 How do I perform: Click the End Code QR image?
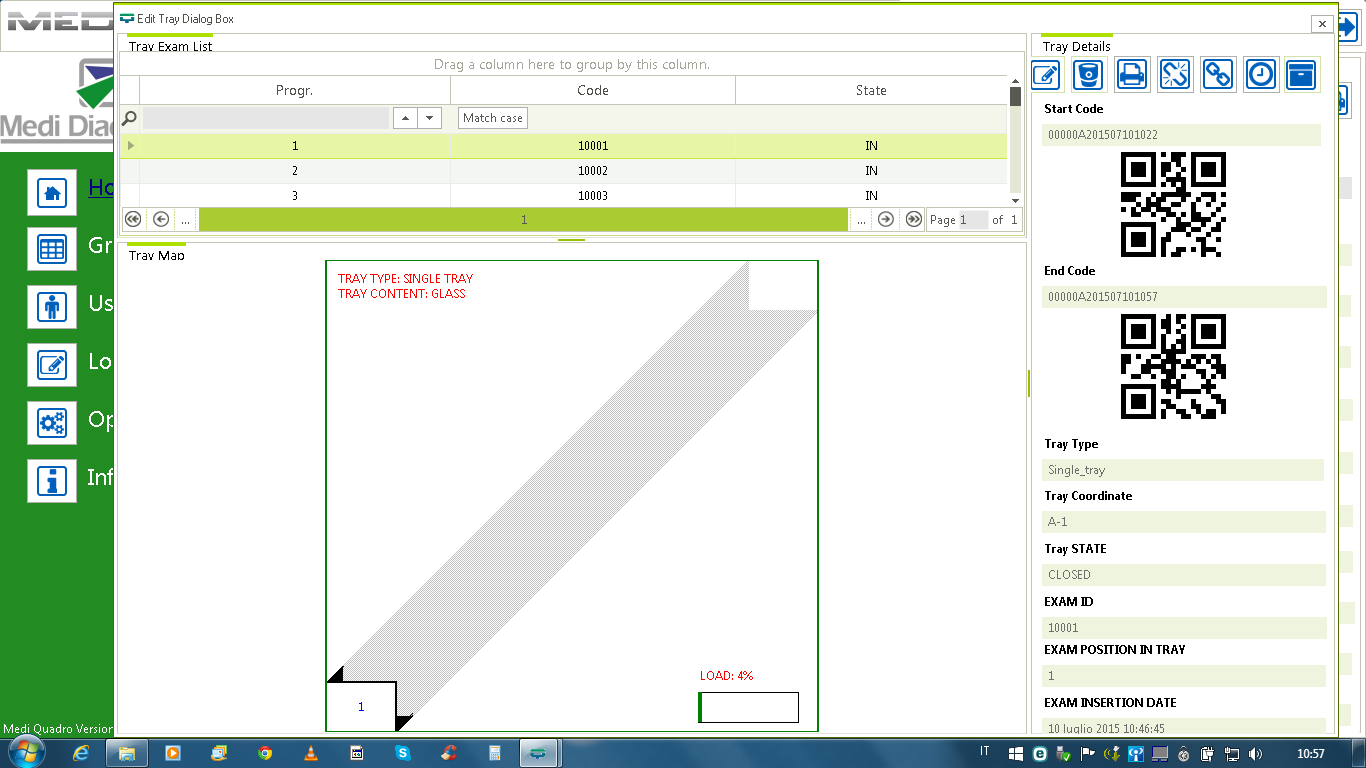click(x=1173, y=366)
